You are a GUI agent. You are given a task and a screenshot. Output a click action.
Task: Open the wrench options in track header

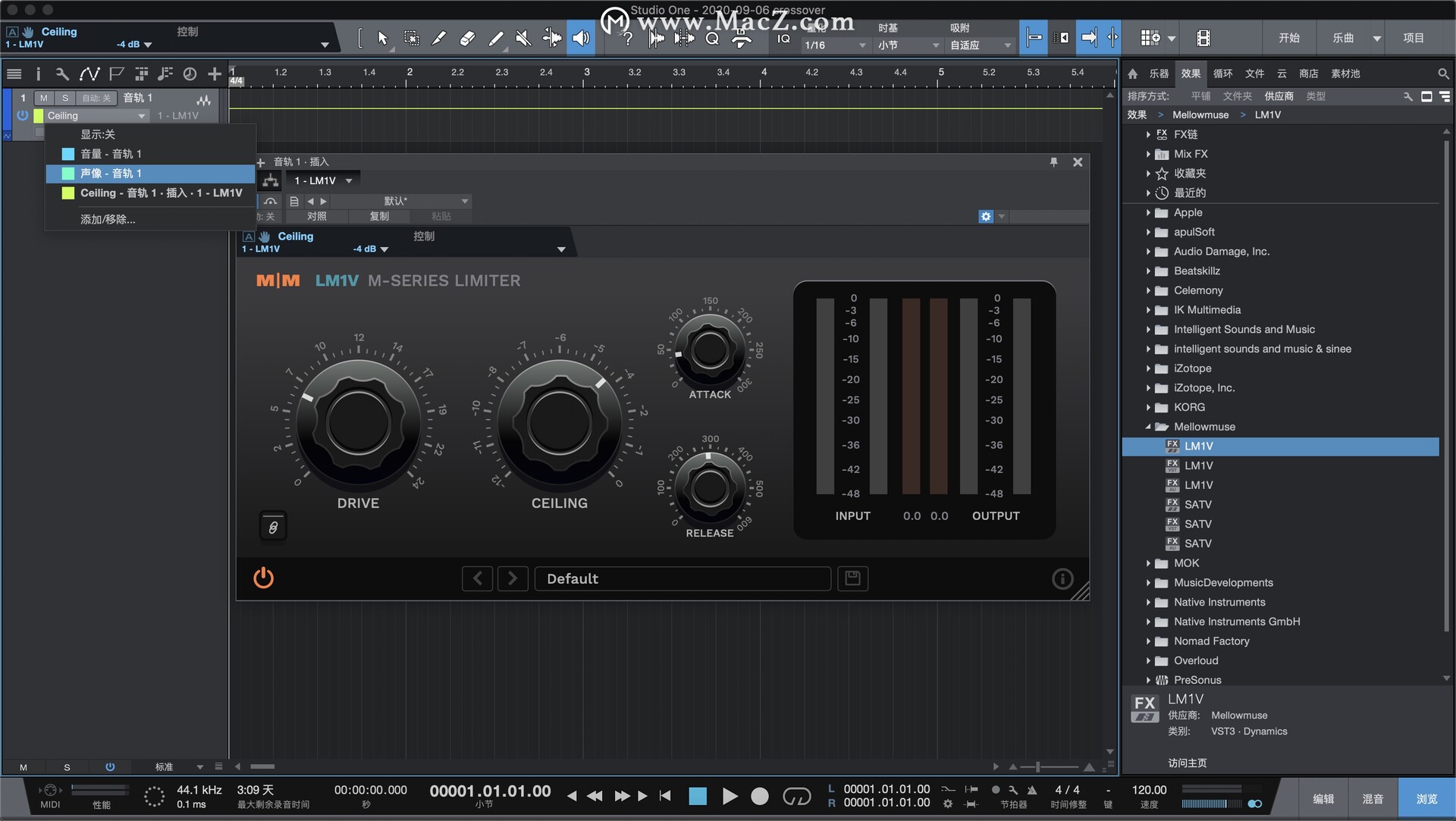[62, 74]
